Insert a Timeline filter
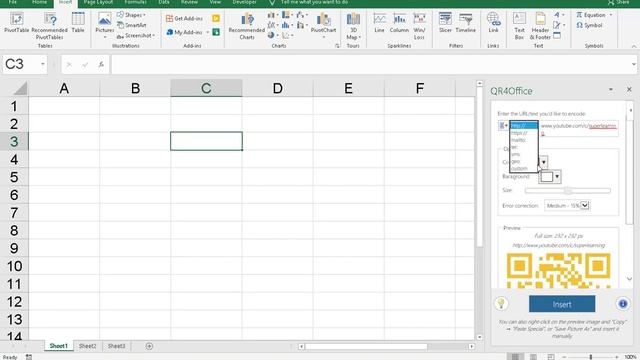The width and height of the screenshot is (640, 360). 465,23
